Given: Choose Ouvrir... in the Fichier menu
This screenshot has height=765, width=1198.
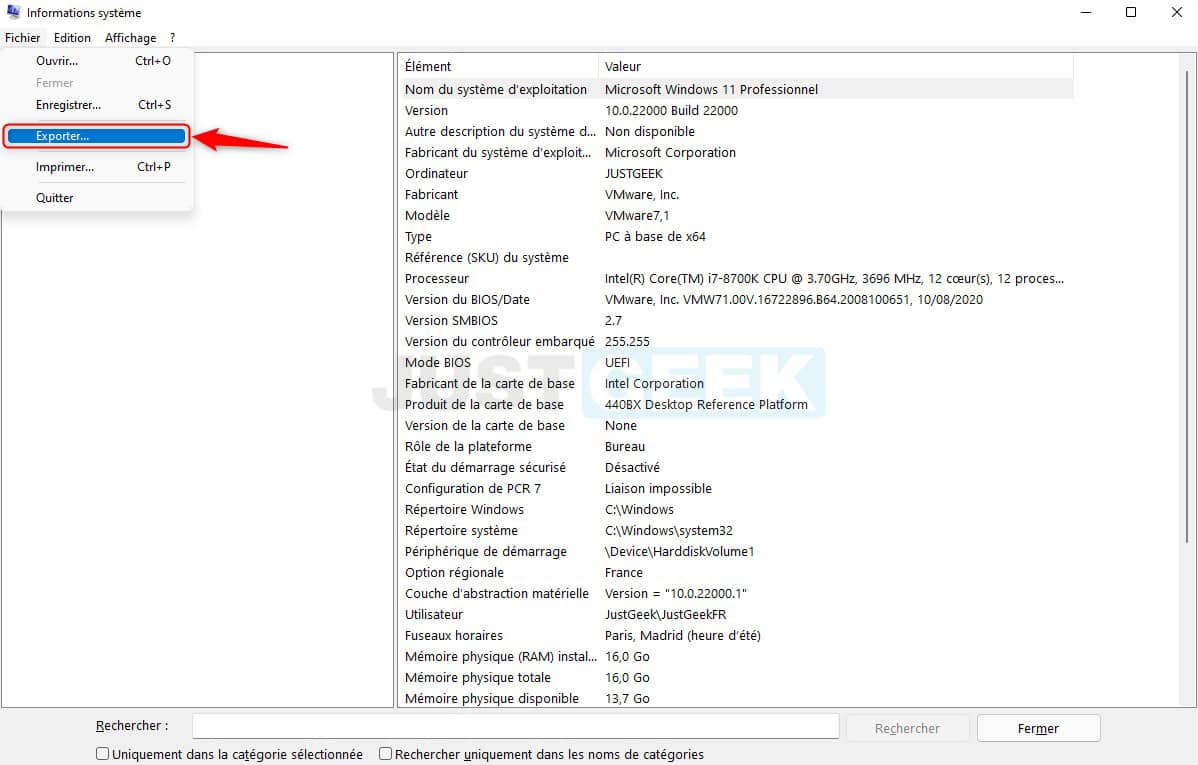Looking at the screenshot, I should [x=97, y=61].
